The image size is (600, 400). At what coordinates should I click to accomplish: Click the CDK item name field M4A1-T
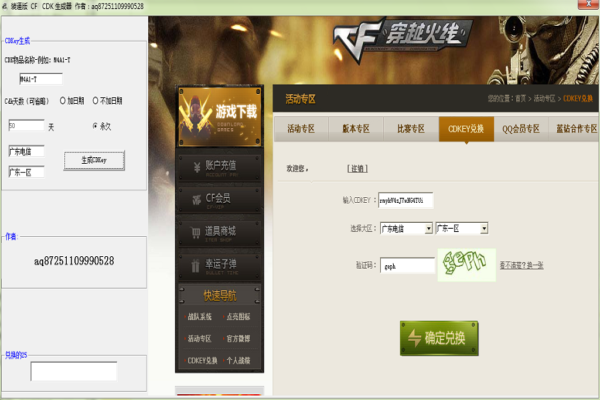point(41,79)
